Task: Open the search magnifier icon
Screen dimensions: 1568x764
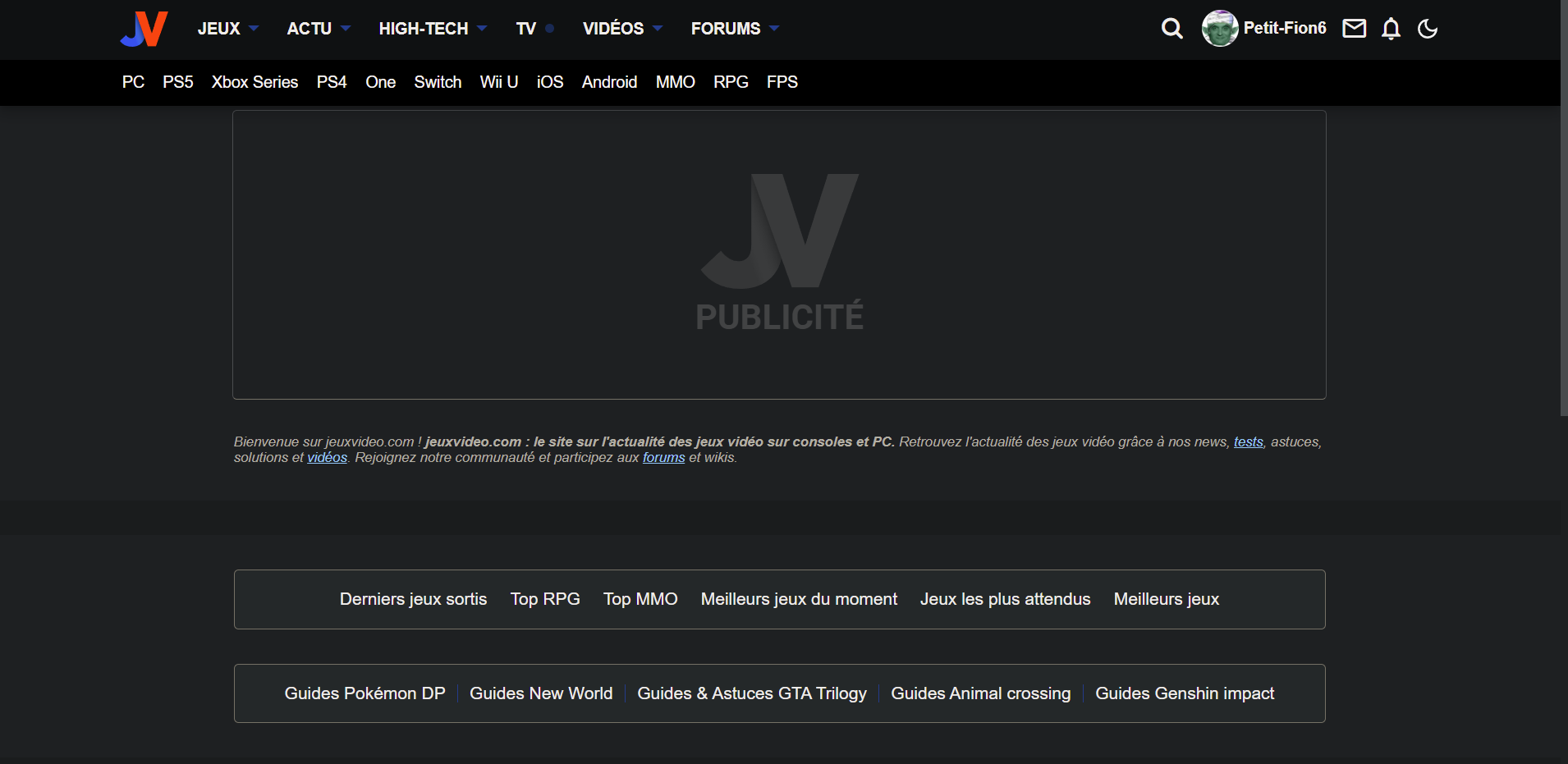Action: [1171, 29]
